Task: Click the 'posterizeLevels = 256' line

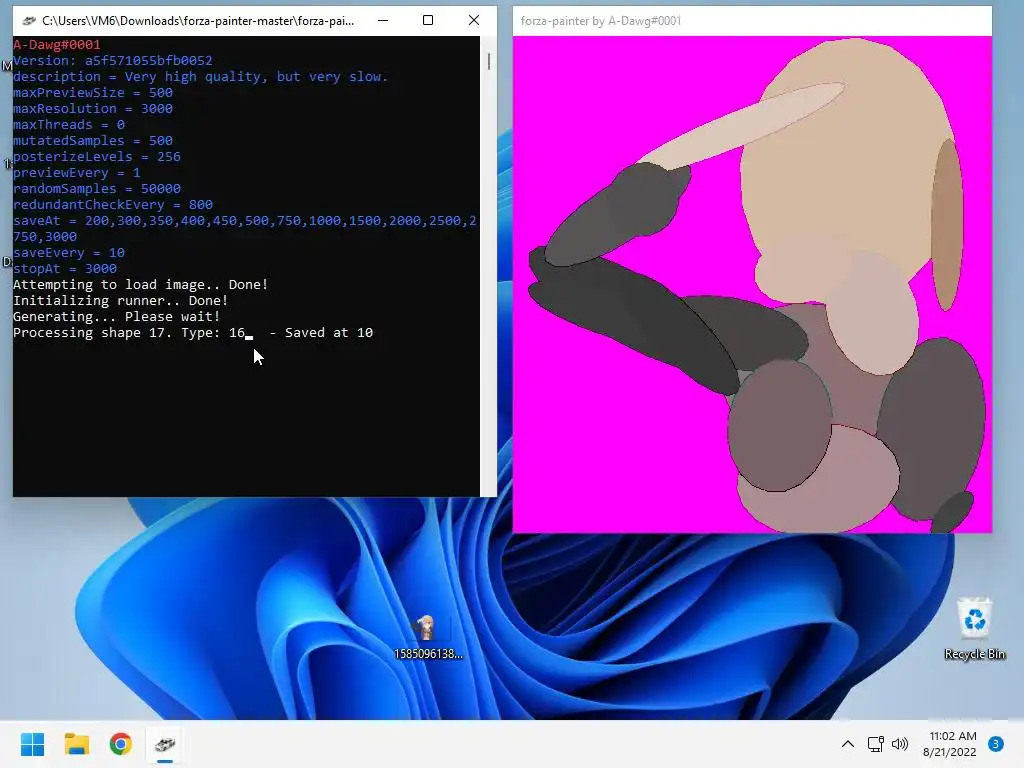Action: pyautogui.click(x=97, y=157)
